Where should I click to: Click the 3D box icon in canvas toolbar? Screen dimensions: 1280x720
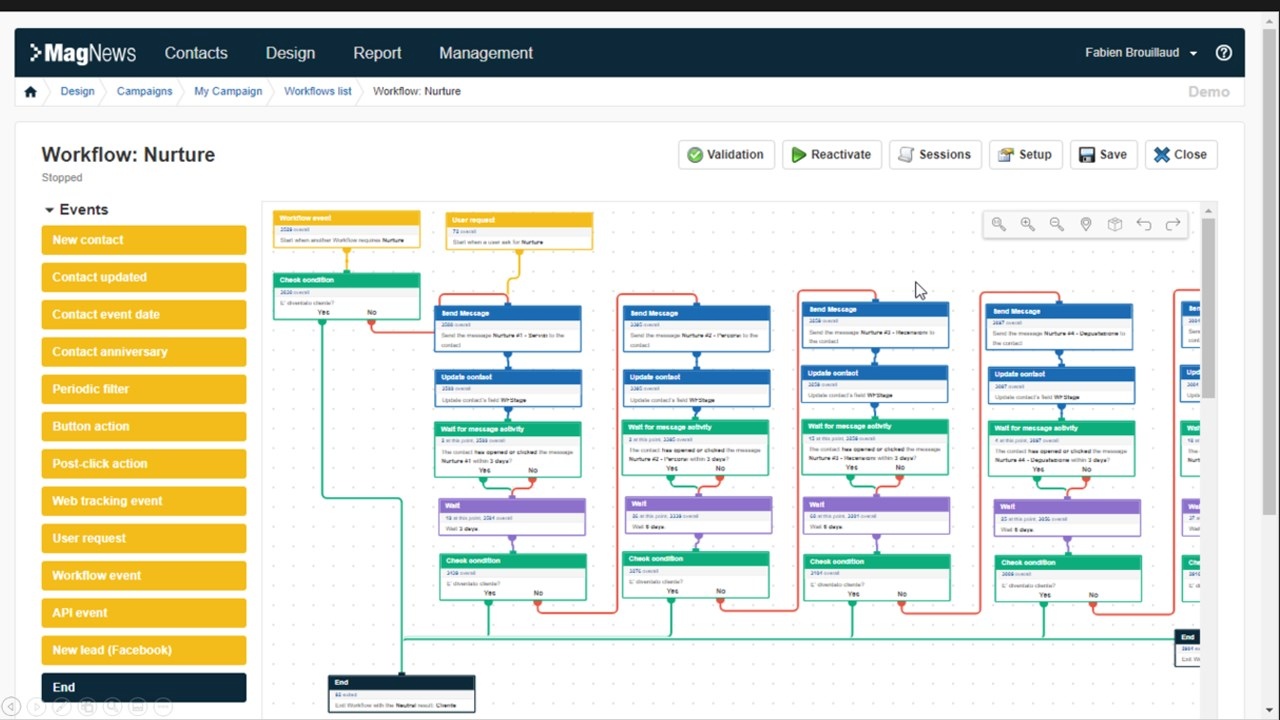point(1115,224)
